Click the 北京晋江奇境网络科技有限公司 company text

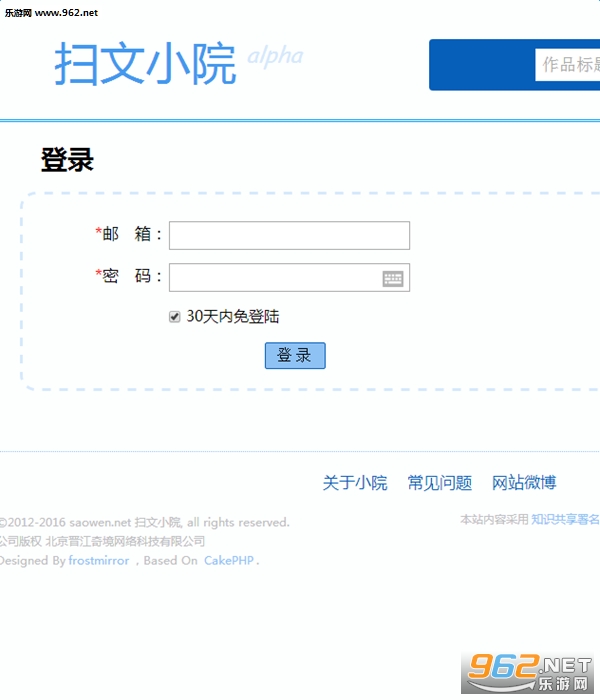click(x=125, y=541)
